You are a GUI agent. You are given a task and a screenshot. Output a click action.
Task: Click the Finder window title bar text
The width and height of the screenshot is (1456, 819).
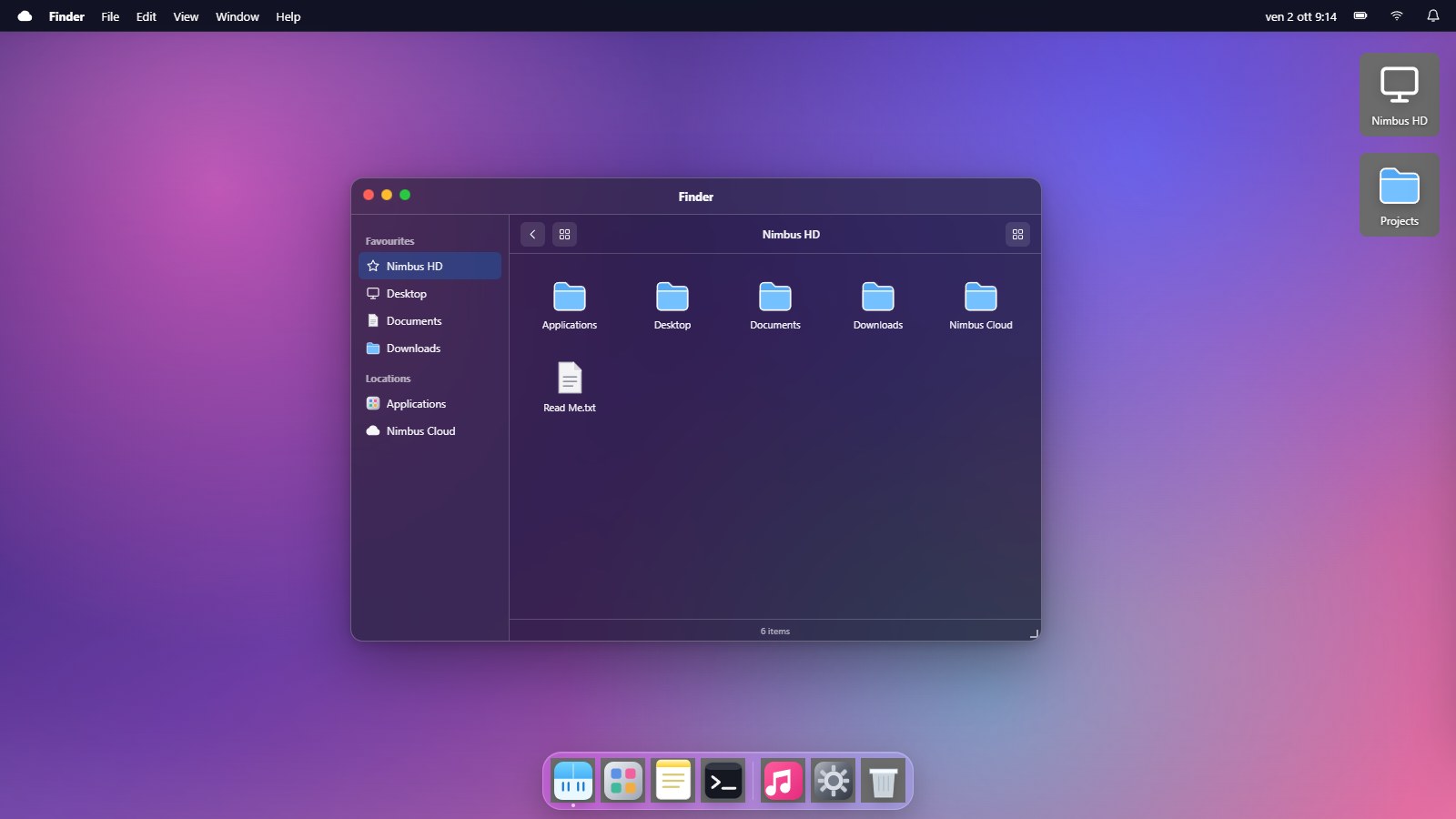[696, 197]
